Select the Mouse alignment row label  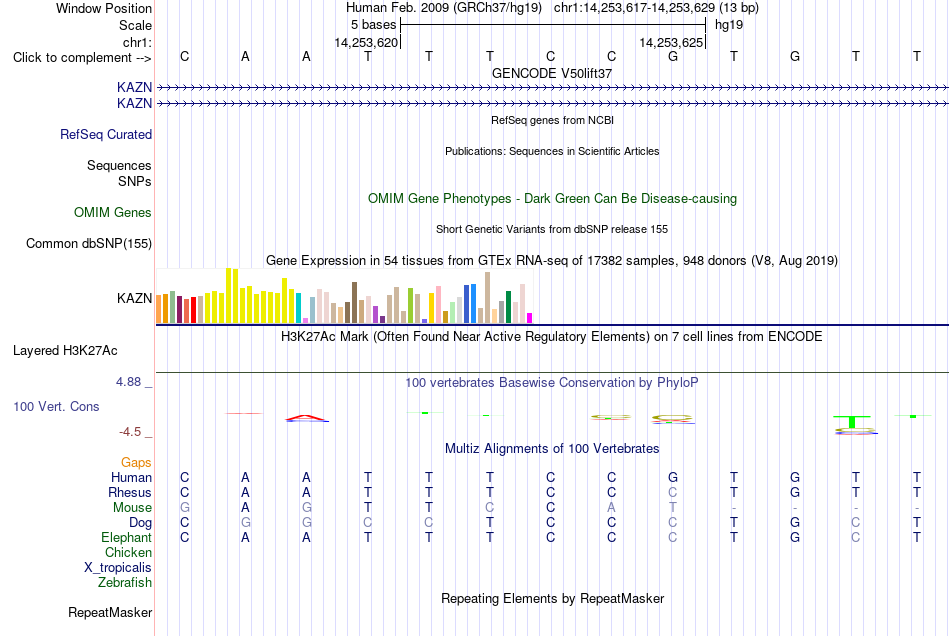[132, 508]
